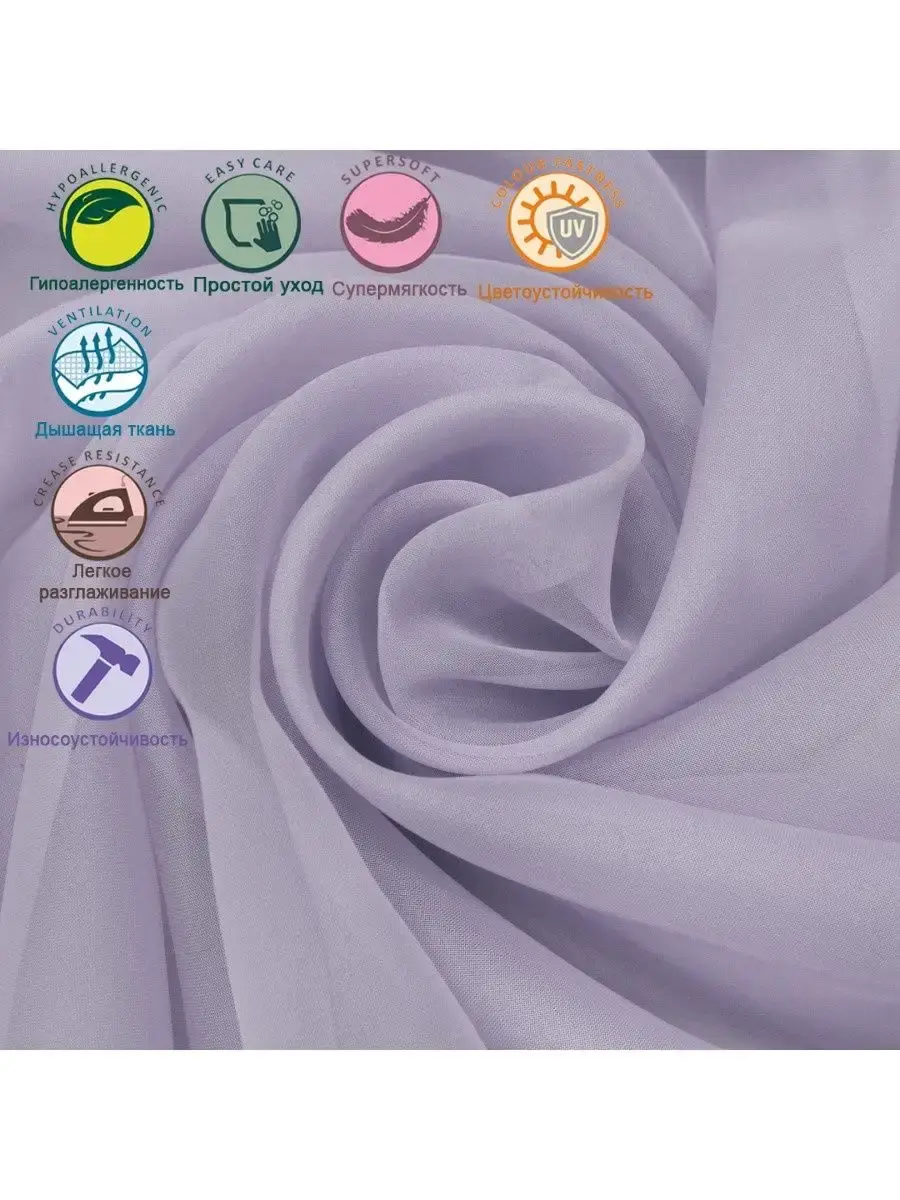
Task: Click the orange 'Цветоустойчивость' label
Action: (565, 292)
